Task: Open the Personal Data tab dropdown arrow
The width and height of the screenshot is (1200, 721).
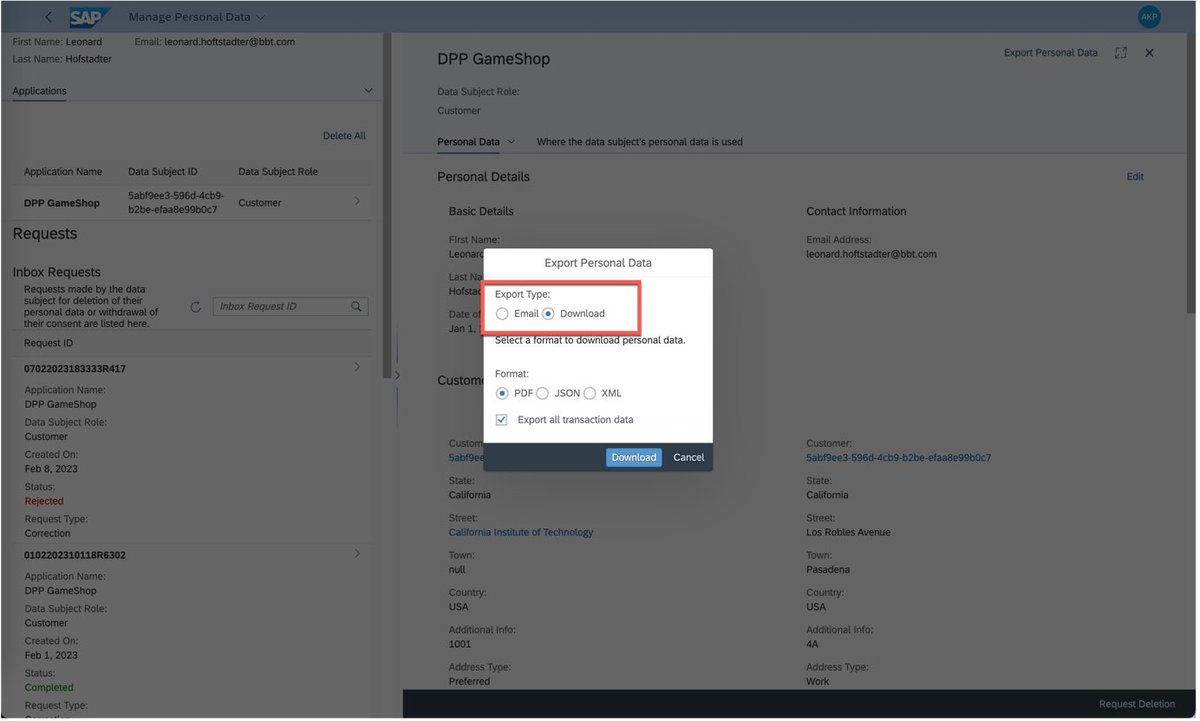Action: coord(511,142)
